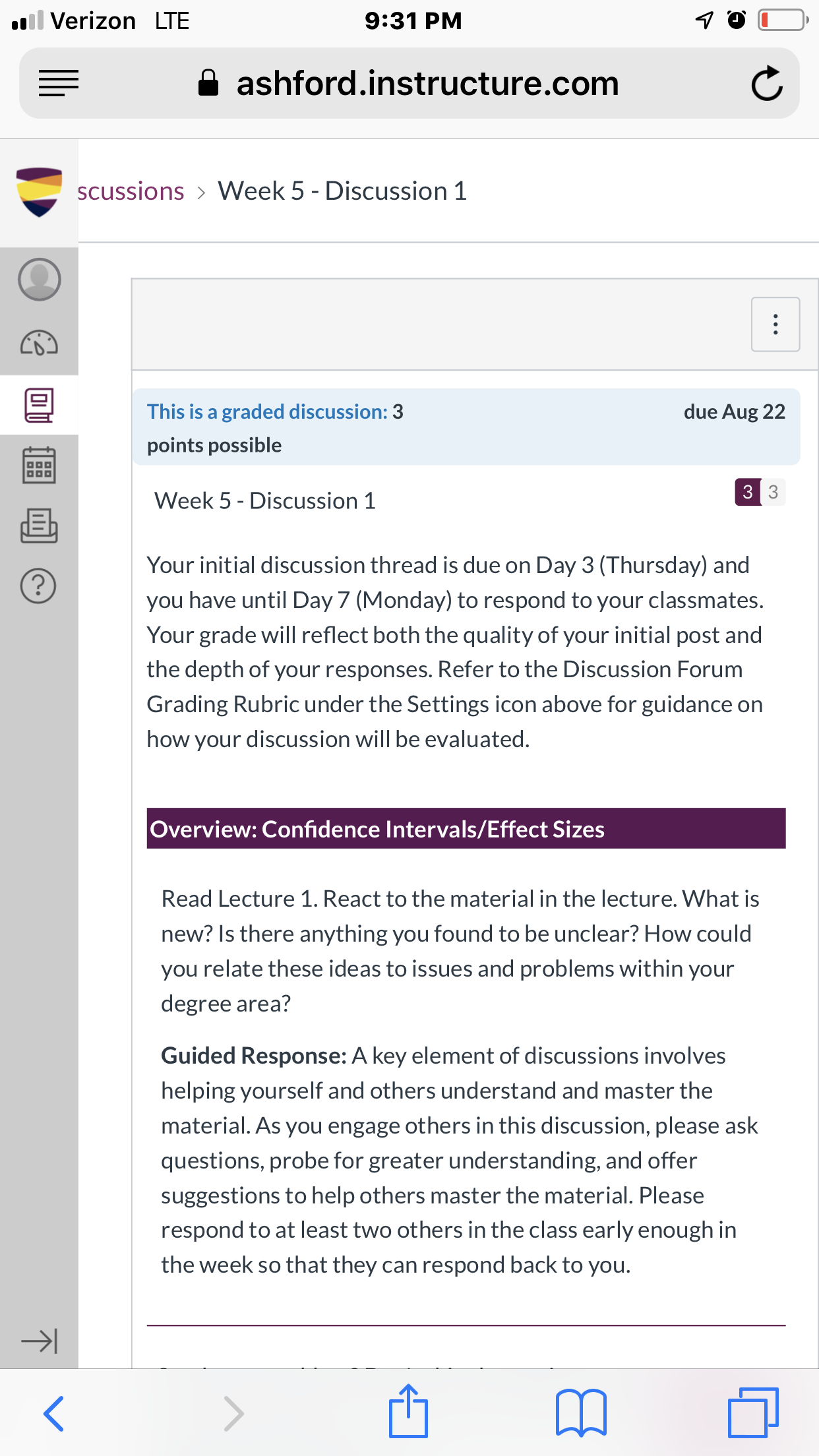This screenshot has height=1456, width=819.
Task: Select the Courses book icon
Action: click(39, 405)
